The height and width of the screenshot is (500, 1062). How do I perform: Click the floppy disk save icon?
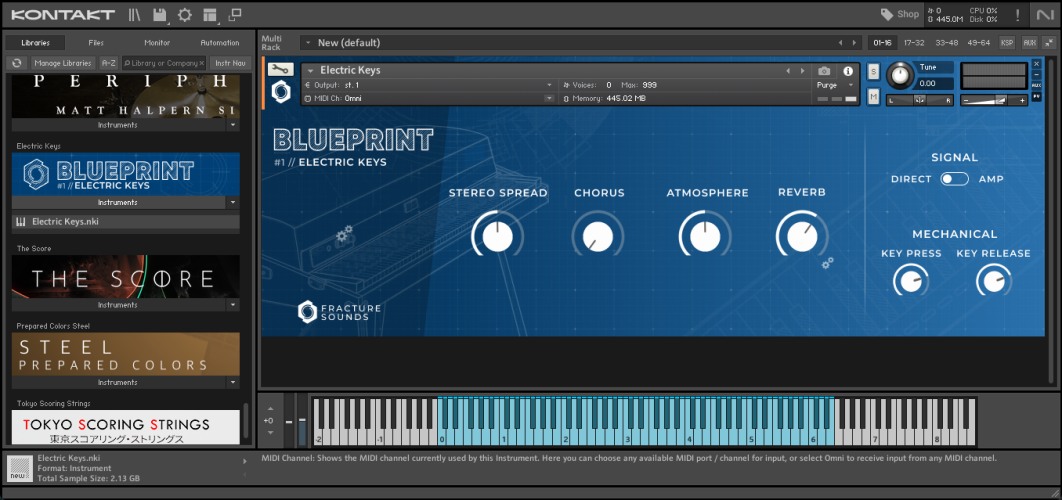click(160, 15)
